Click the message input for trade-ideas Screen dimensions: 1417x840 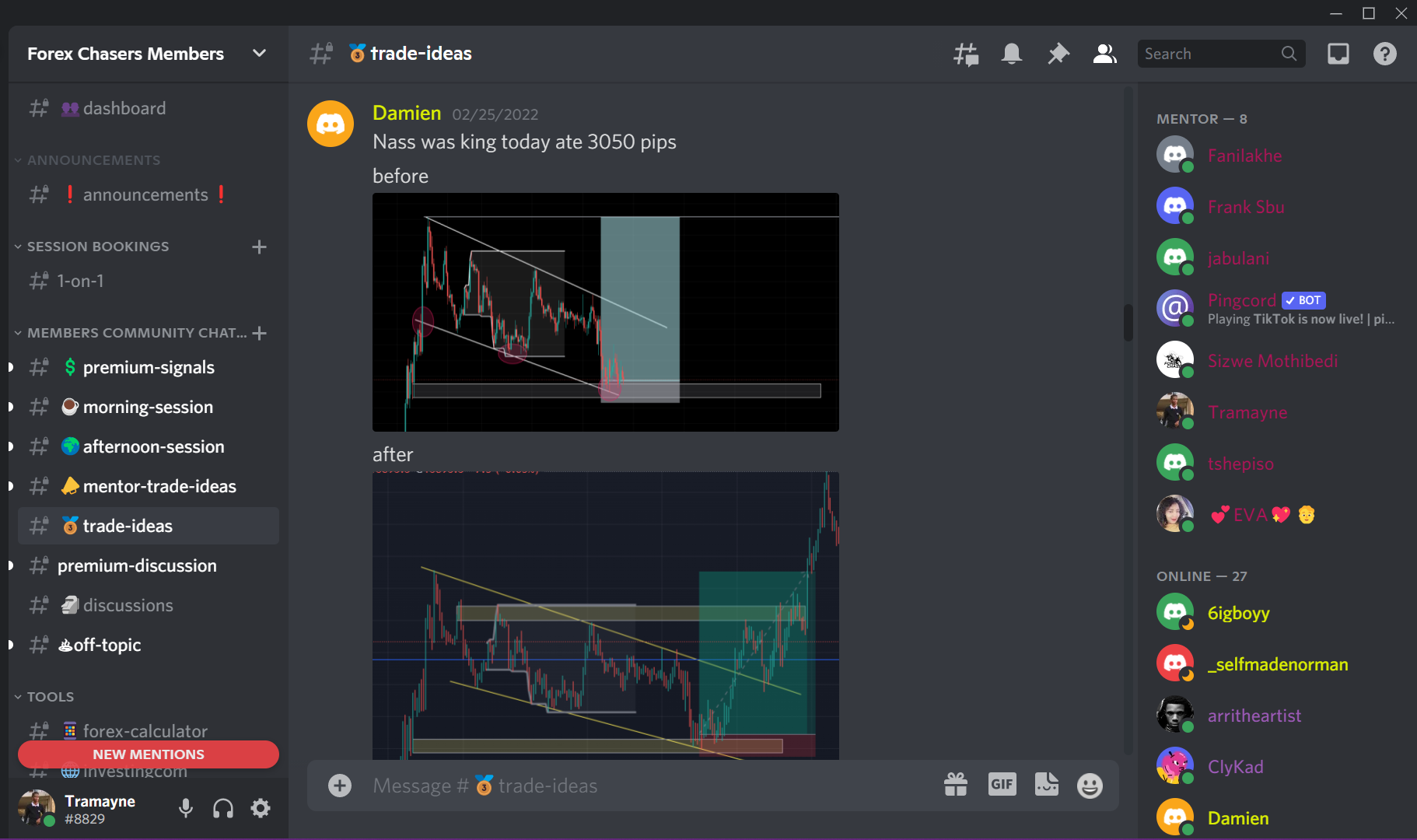(646, 786)
